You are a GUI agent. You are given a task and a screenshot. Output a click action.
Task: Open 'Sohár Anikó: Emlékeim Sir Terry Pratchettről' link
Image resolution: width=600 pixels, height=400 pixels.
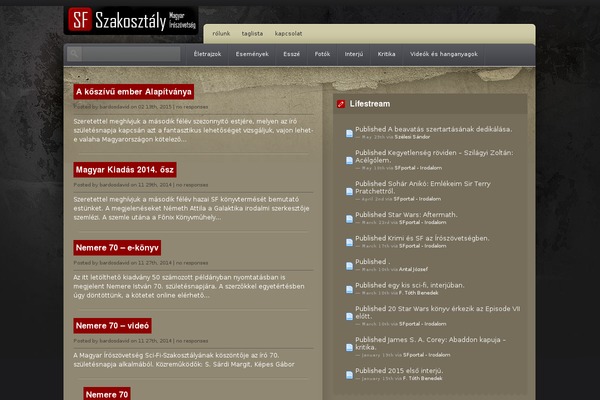(422, 188)
